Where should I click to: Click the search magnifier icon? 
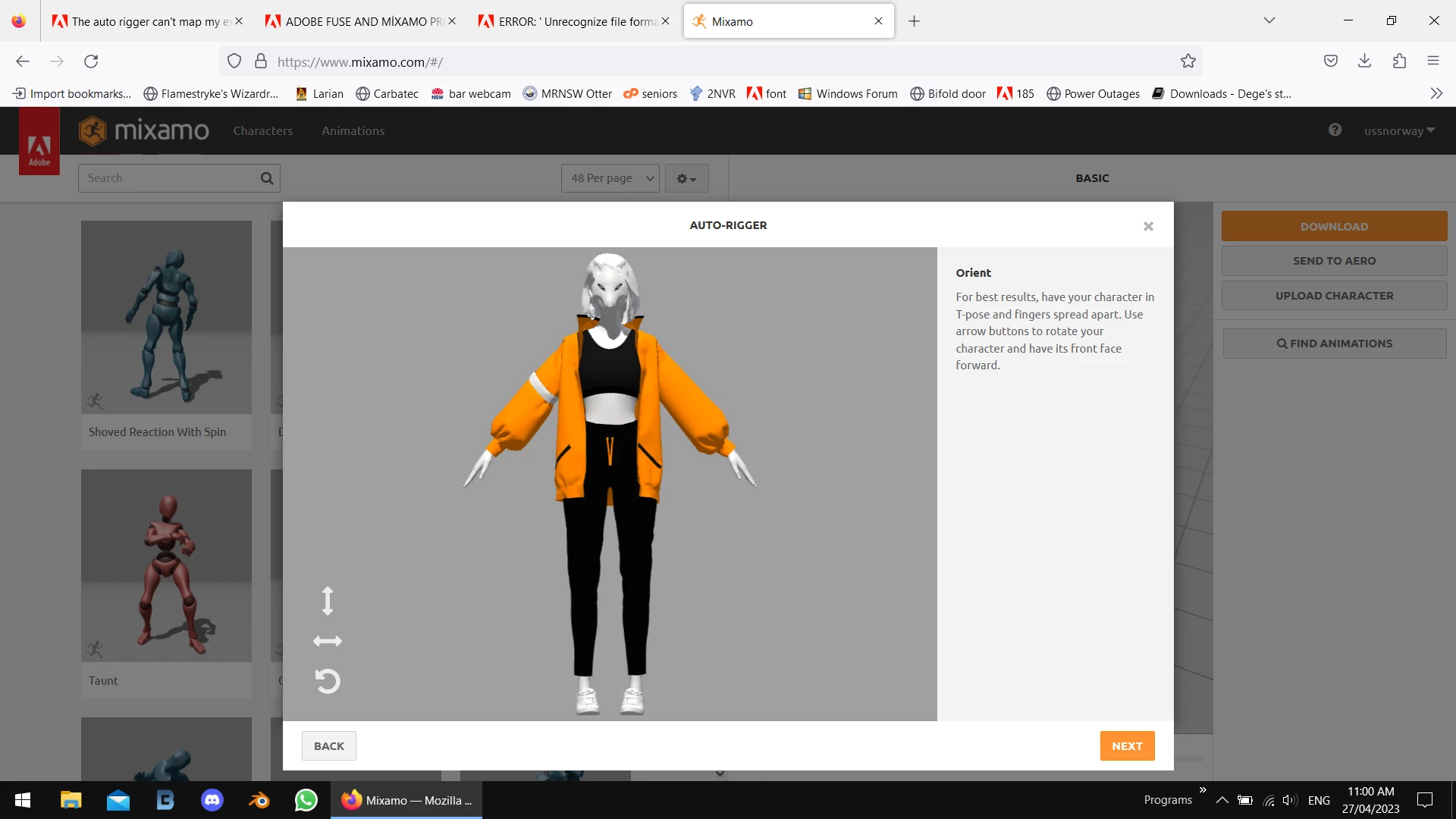tap(267, 178)
